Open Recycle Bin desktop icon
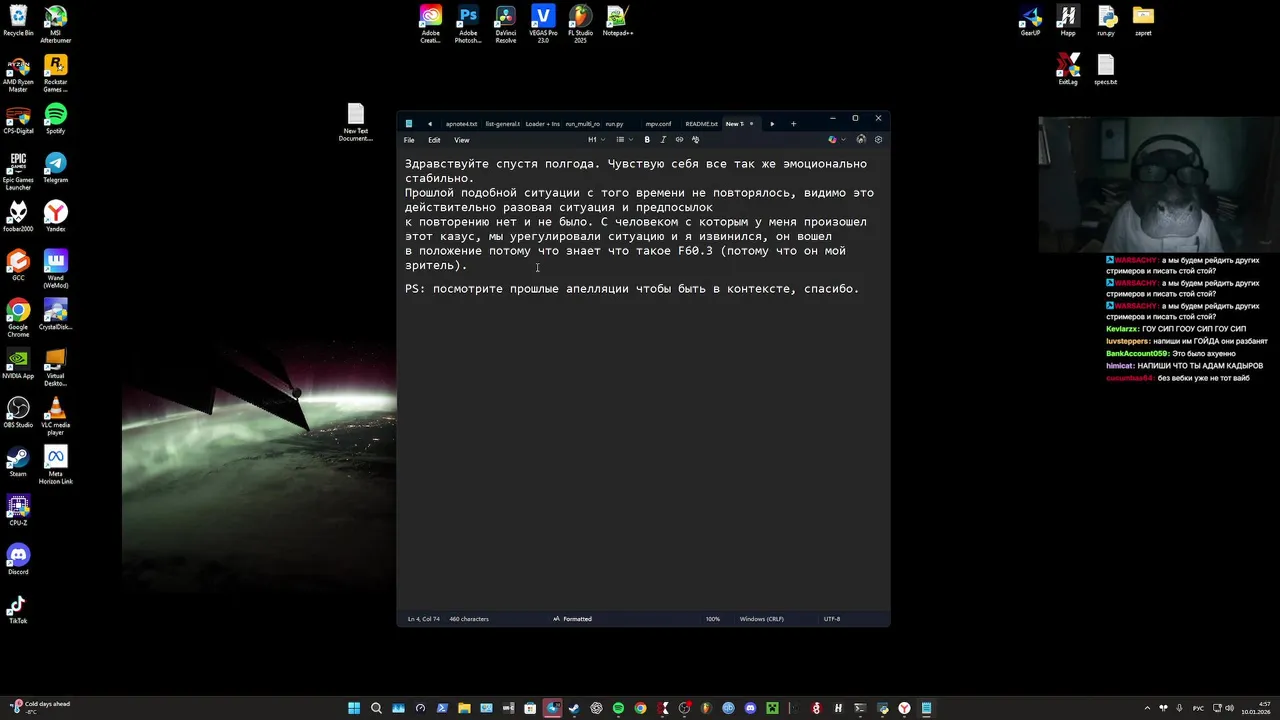 coord(18,22)
